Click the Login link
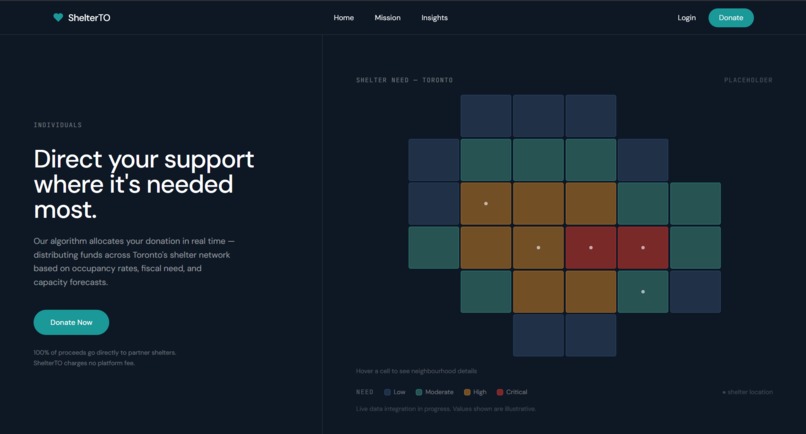Screen dimensions: 806x434 click(x=686, y=17)
